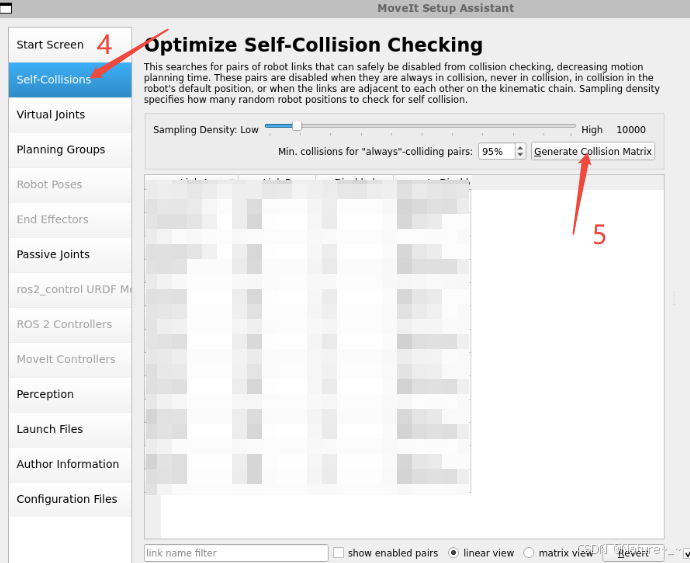
Task: Decrease min collisions percentage spinner
Action: pyautogui.click(x=520, y=155)
